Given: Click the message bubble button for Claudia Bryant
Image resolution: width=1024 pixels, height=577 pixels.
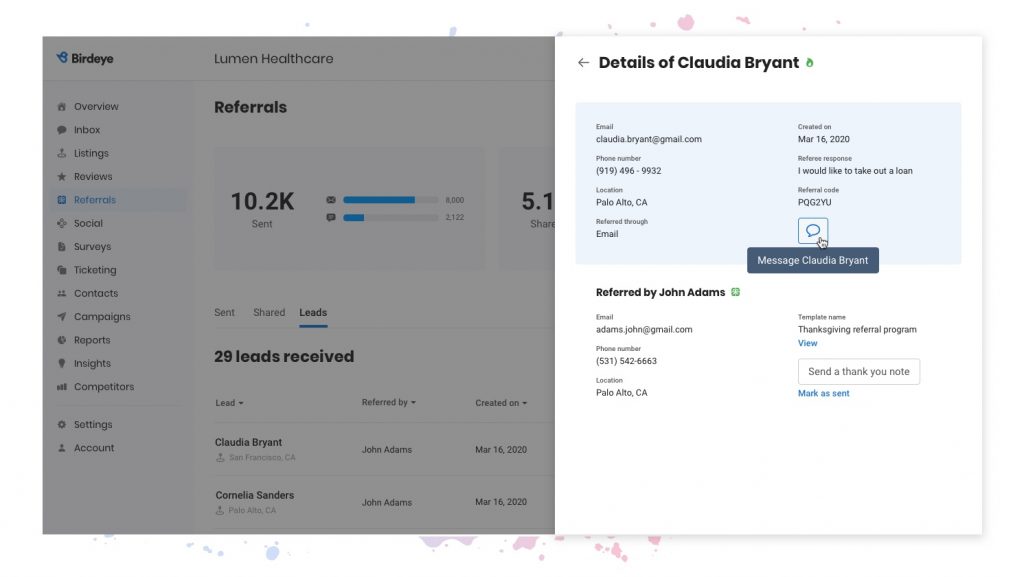Looking at the screenshot, I should 813,231.
